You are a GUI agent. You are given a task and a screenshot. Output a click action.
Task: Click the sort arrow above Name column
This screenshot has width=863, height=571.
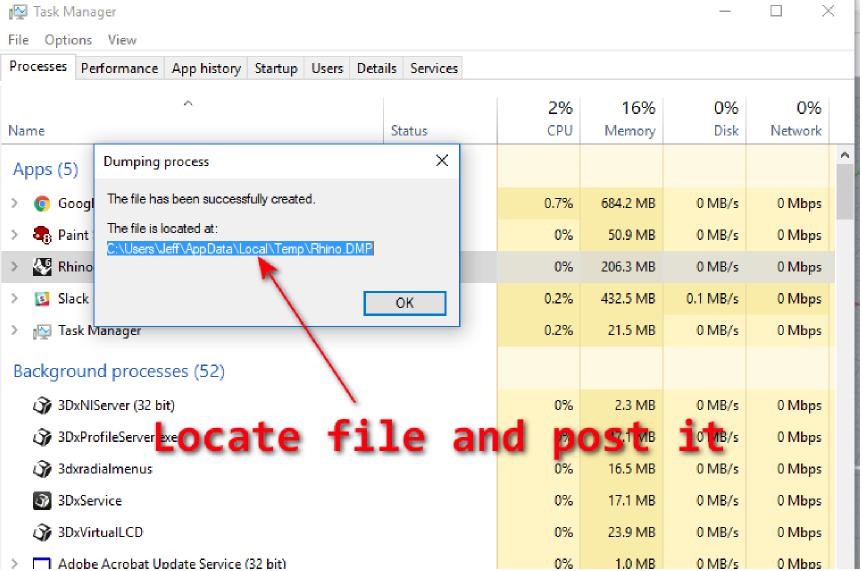click(x=188, y=103)
